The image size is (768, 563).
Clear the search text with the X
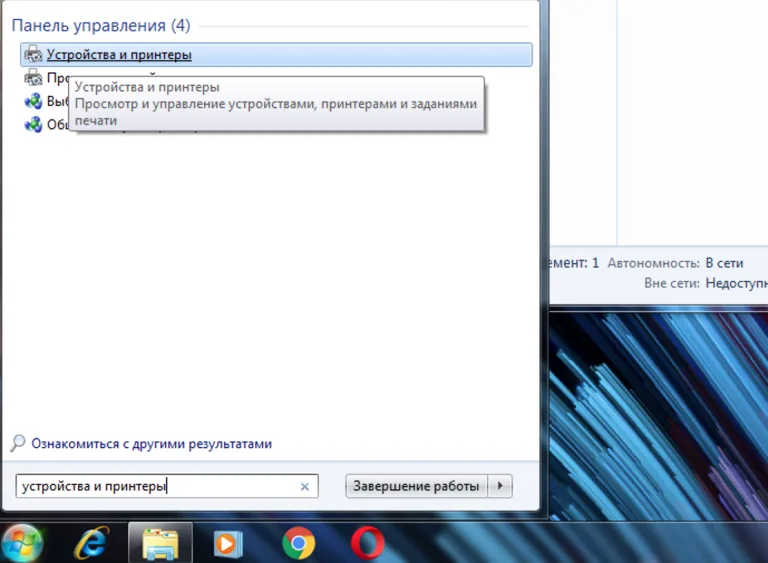305,487
